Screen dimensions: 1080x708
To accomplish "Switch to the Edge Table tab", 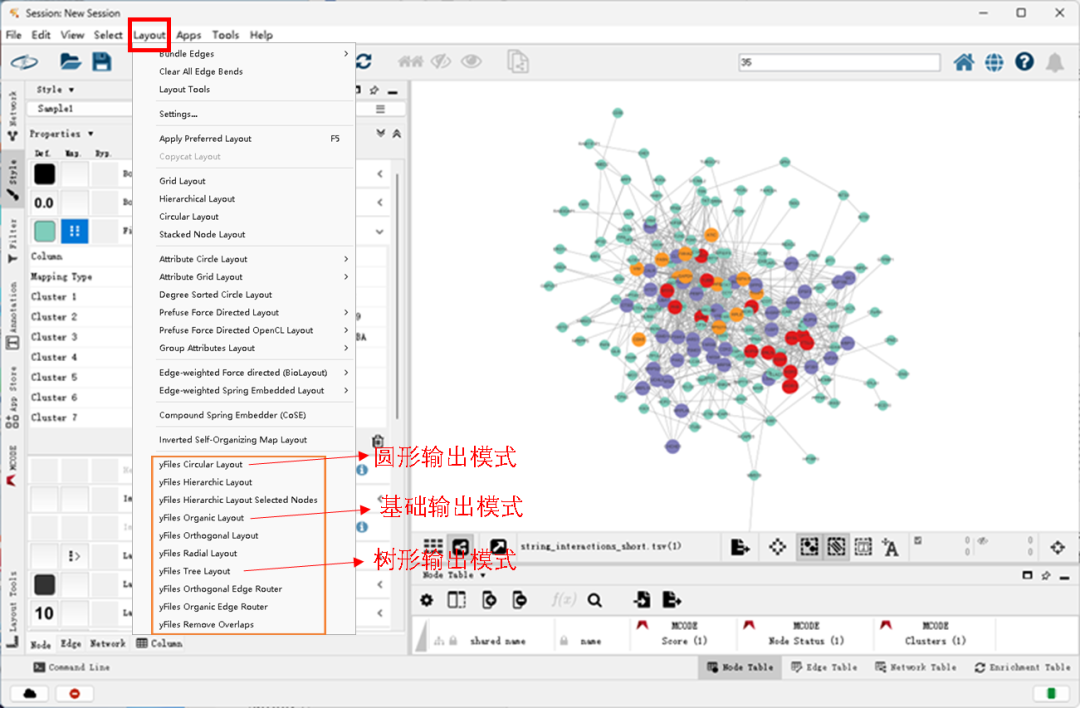I will pos(824,667).
